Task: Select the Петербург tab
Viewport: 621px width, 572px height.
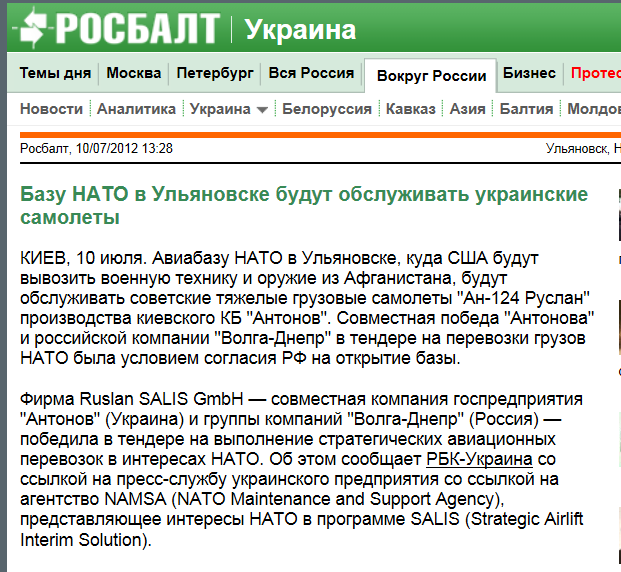Action: pos(215,73)
